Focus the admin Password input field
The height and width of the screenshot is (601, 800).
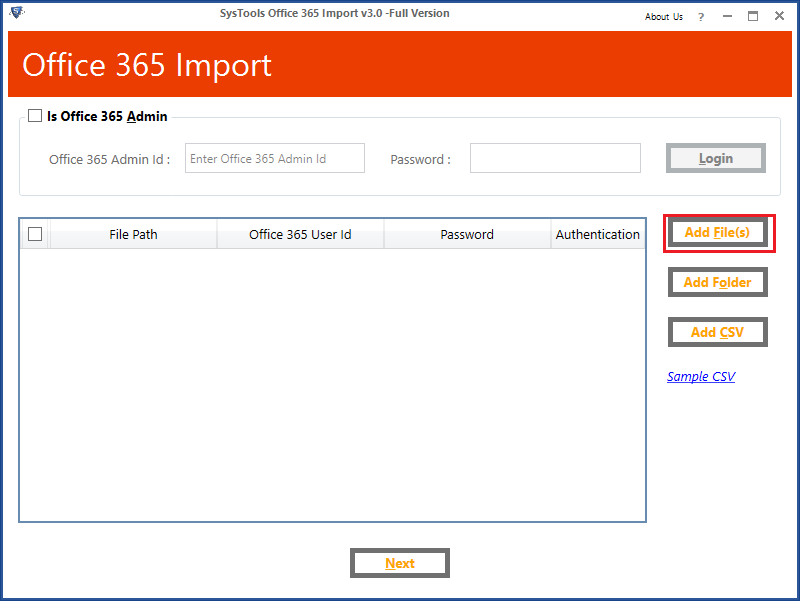555,158
